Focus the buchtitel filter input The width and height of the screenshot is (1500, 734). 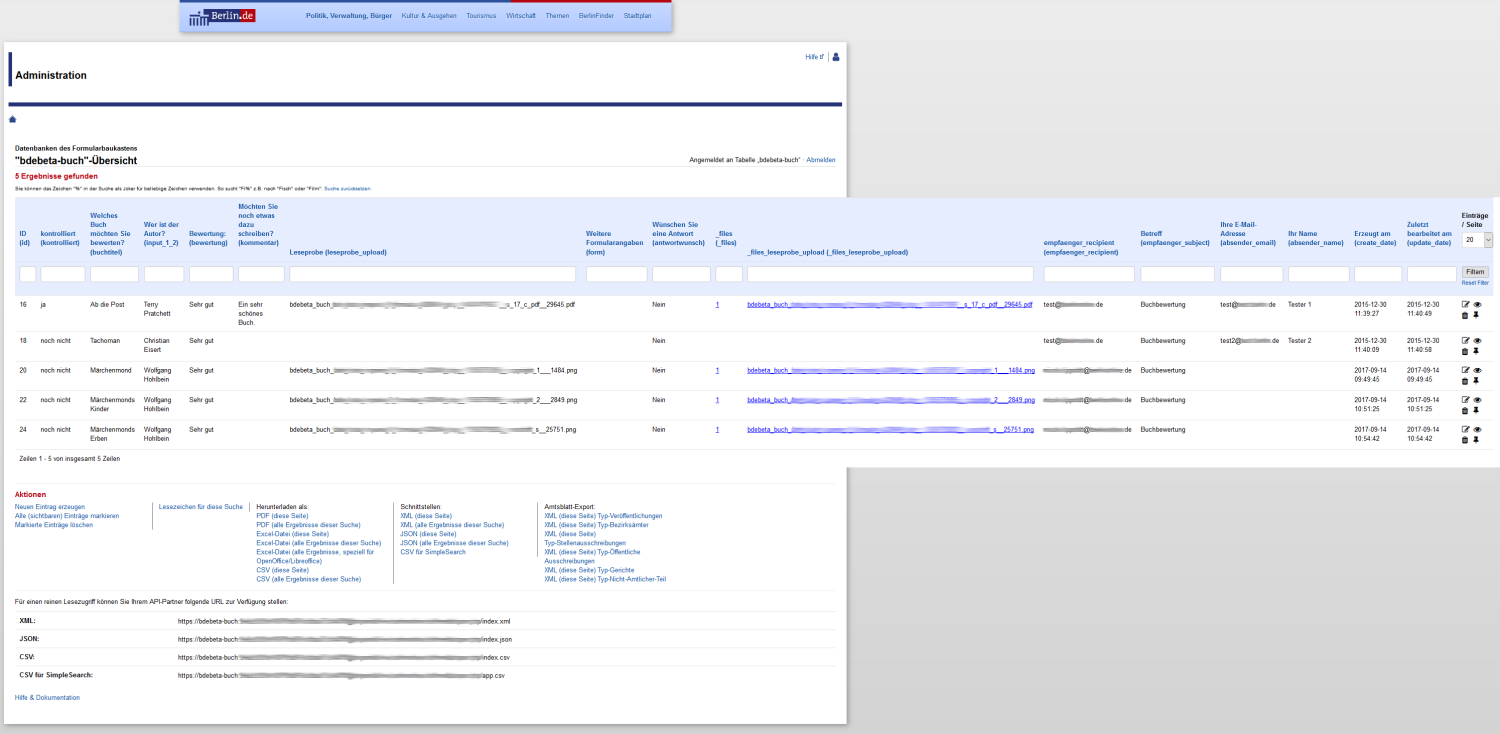coord(114,274)
